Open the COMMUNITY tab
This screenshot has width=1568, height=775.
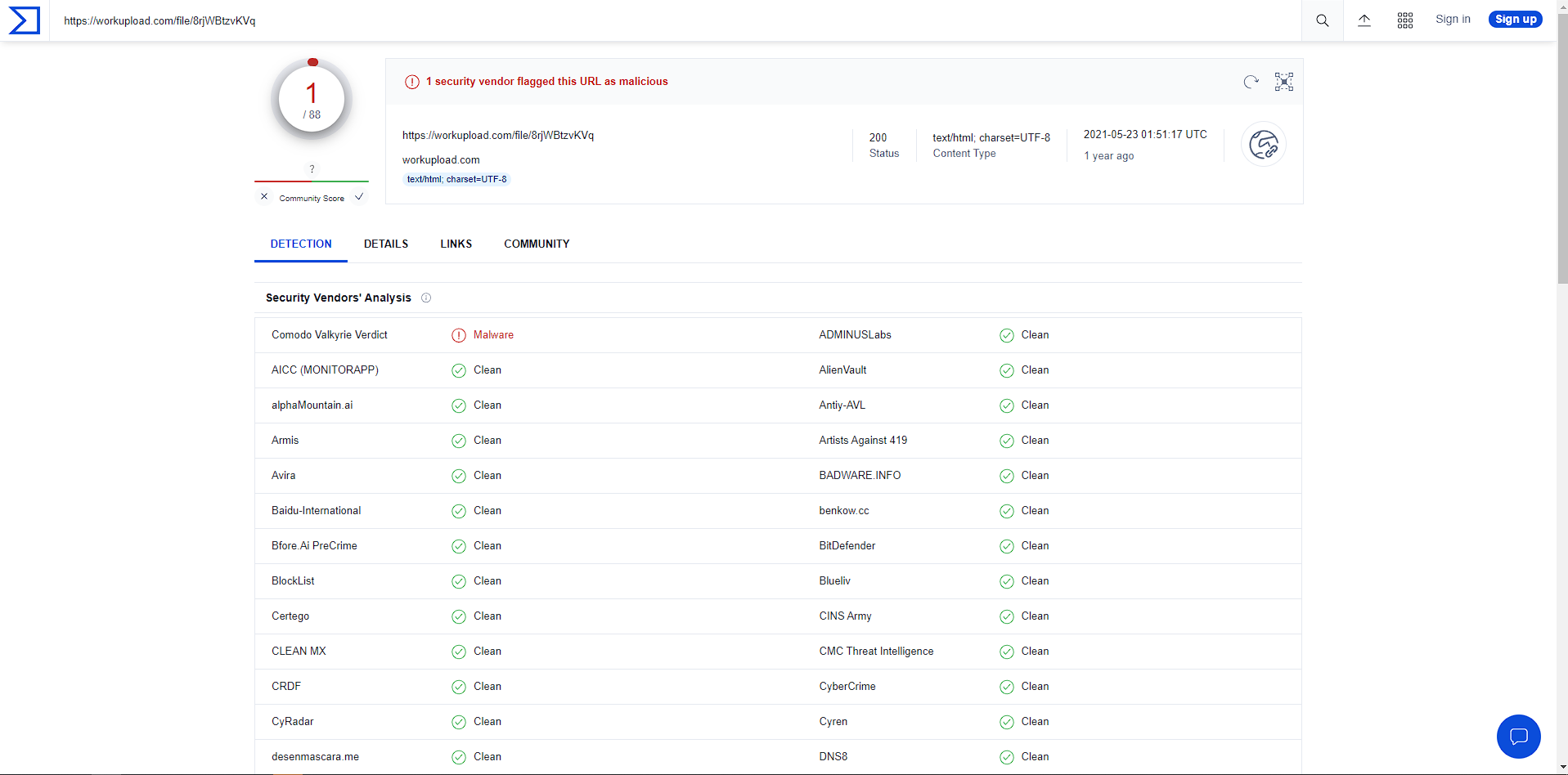tap(537, 244)
